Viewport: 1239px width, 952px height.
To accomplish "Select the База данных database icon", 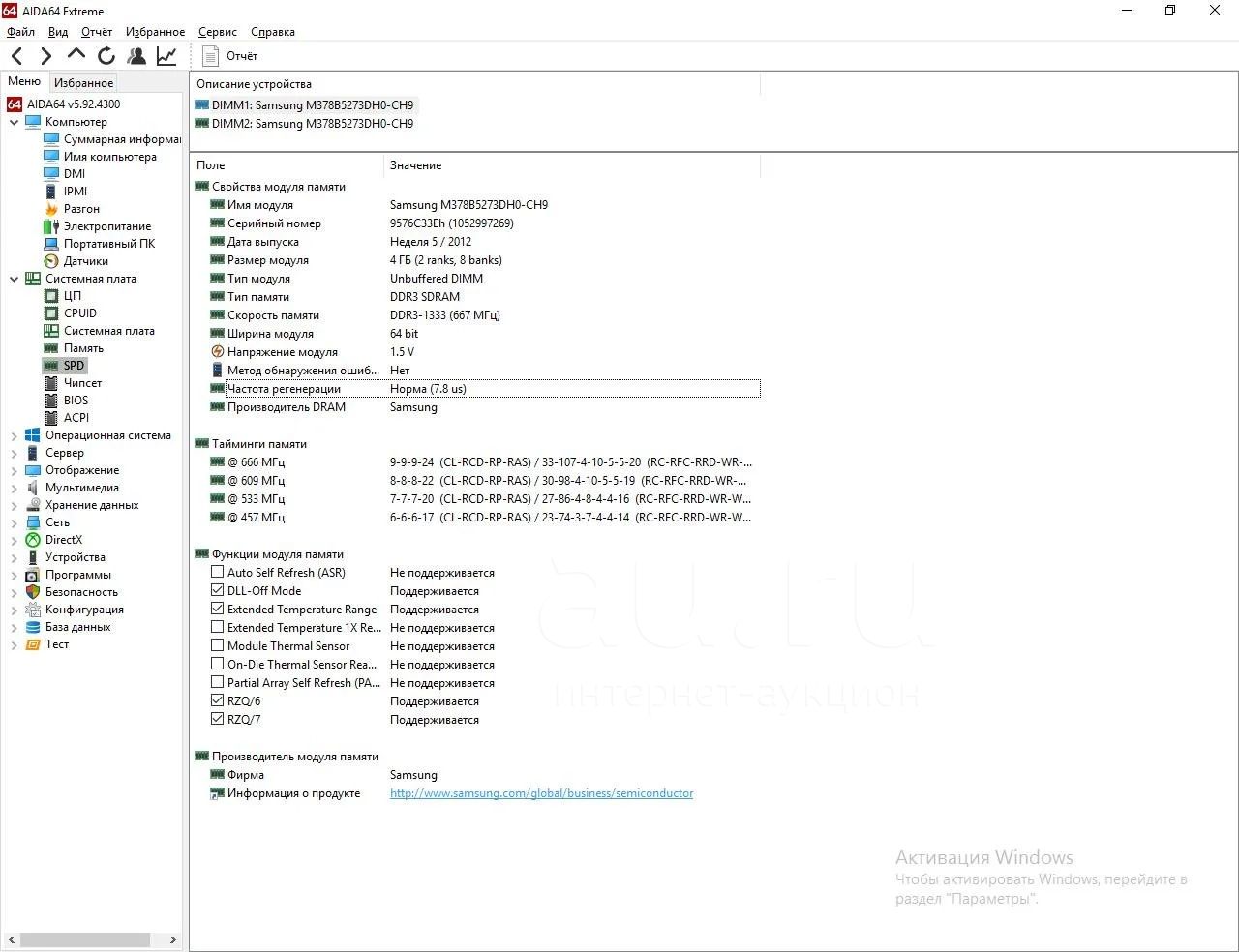I will point(33,627).
